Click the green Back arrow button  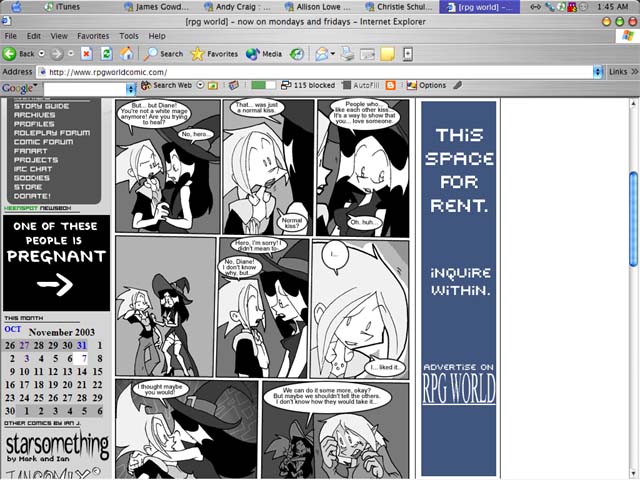click(x=9, y=54)
